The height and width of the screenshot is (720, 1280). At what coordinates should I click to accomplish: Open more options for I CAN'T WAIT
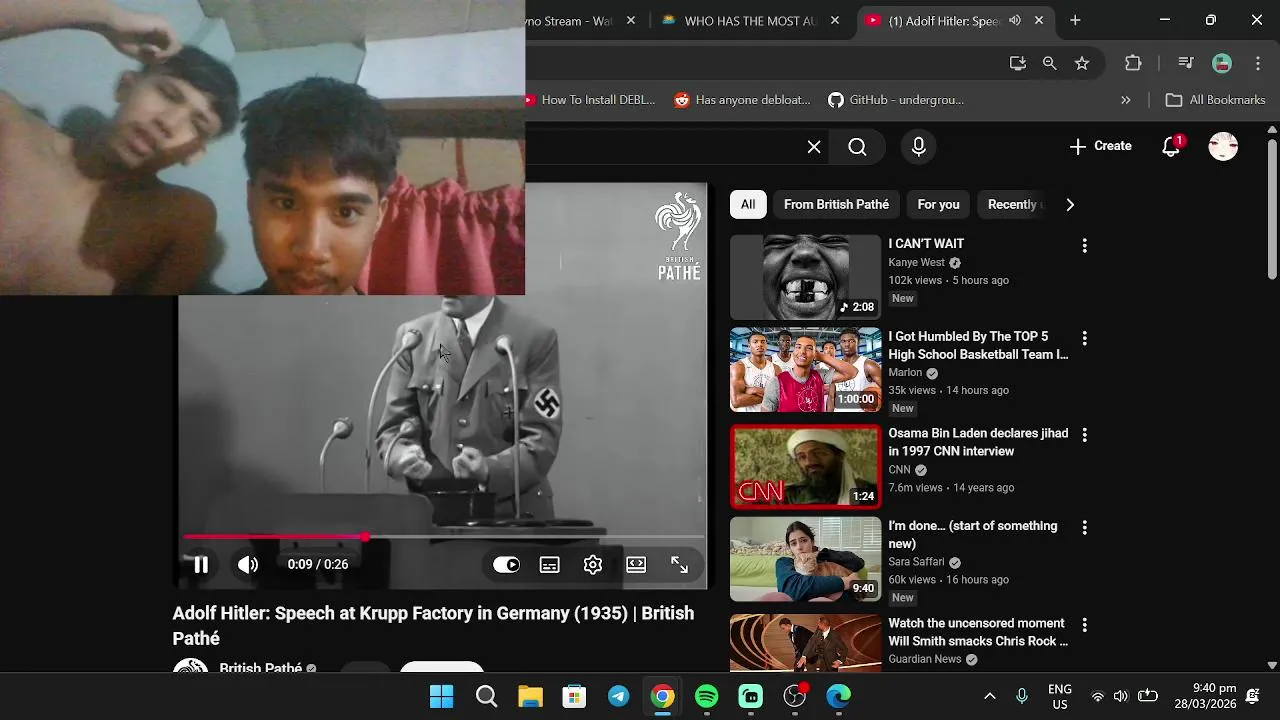click(x=1084, y=246)
